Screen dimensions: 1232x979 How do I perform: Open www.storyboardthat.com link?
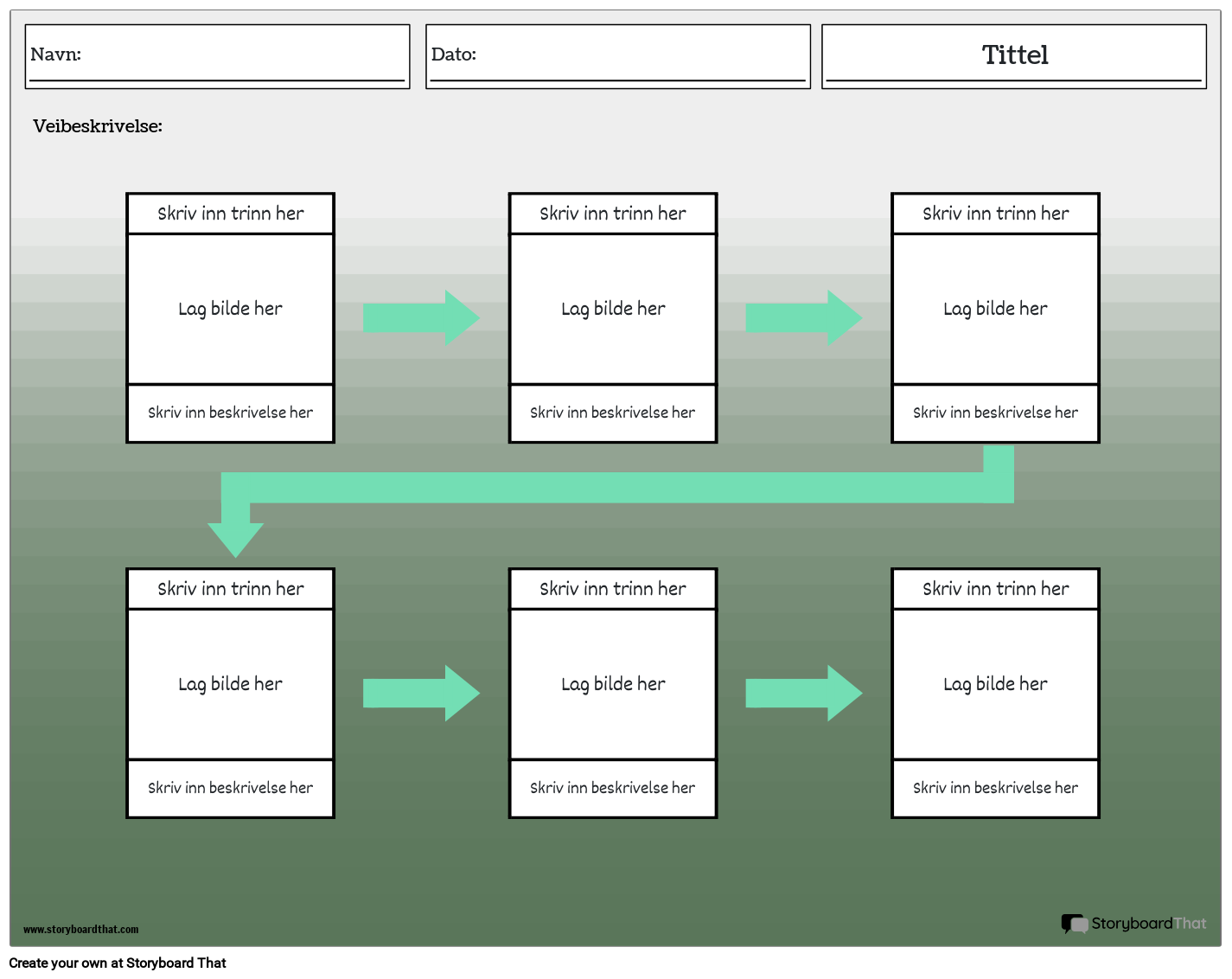click(80, 930)
